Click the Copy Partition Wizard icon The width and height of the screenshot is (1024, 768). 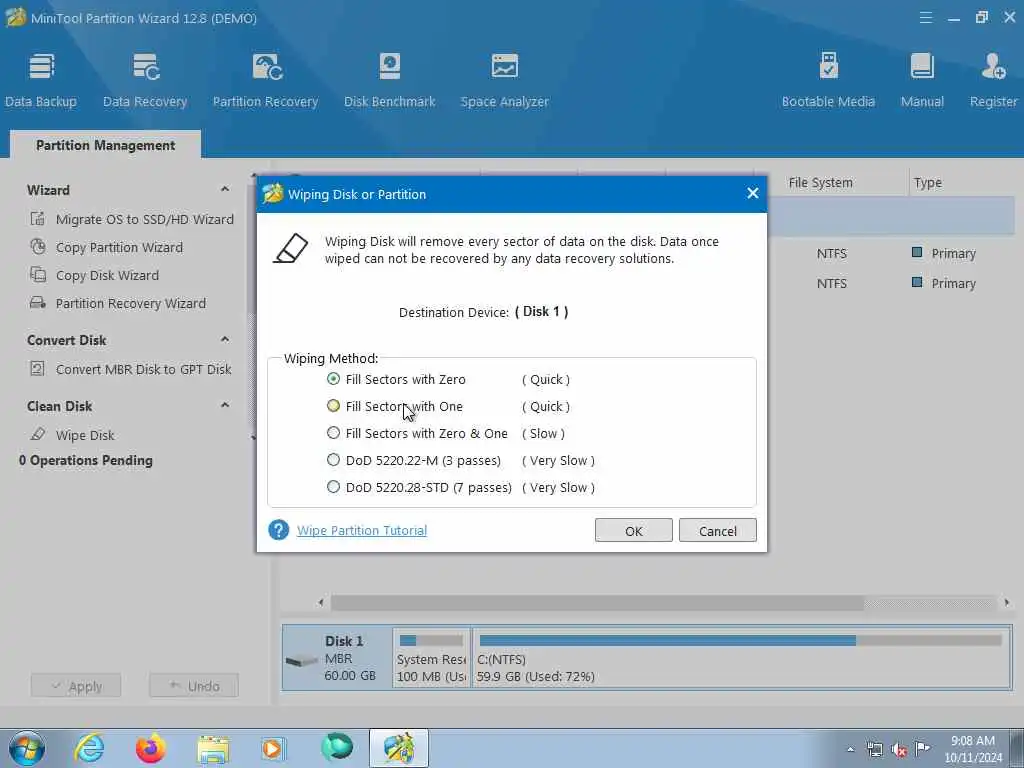pos(38,247)
